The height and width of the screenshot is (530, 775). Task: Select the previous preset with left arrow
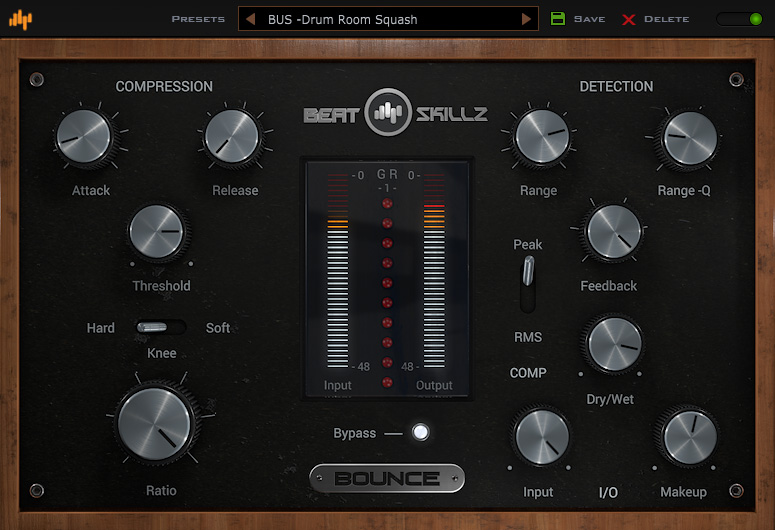pos(251,19)
